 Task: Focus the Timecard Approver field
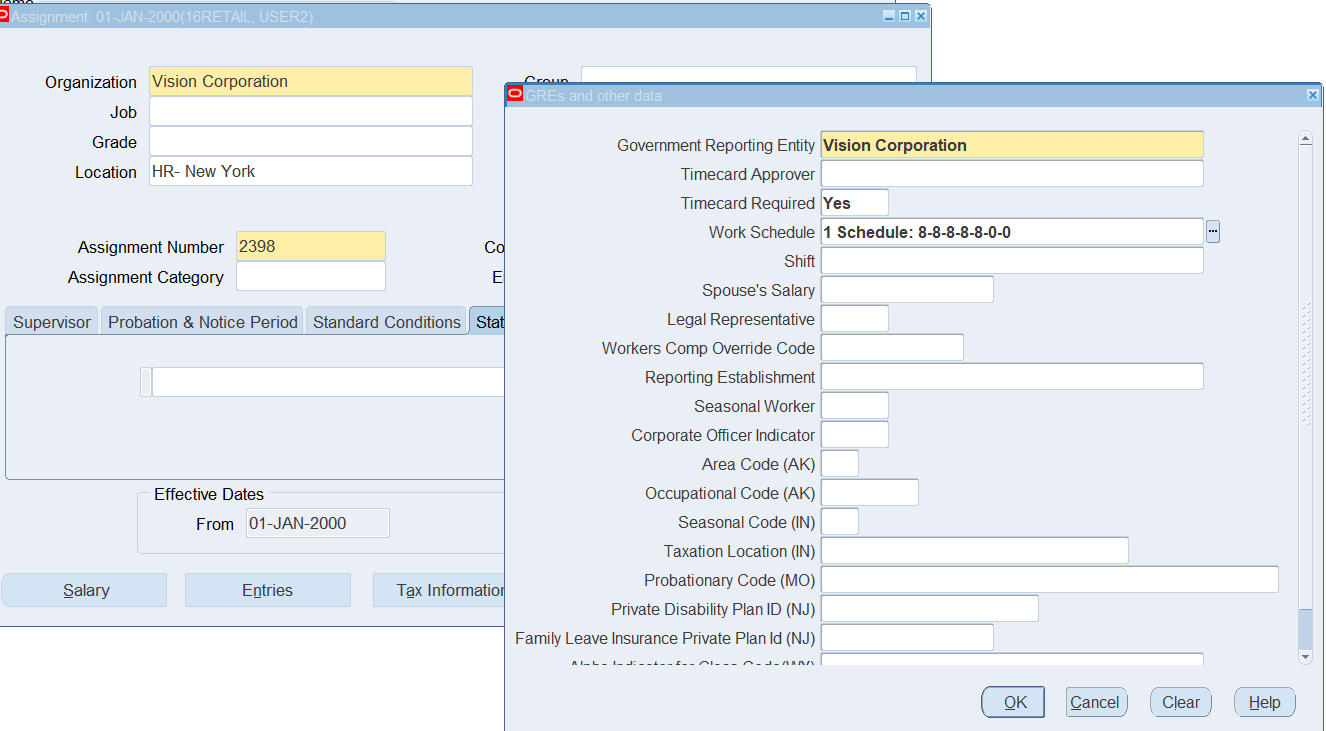coord(1011,174)
